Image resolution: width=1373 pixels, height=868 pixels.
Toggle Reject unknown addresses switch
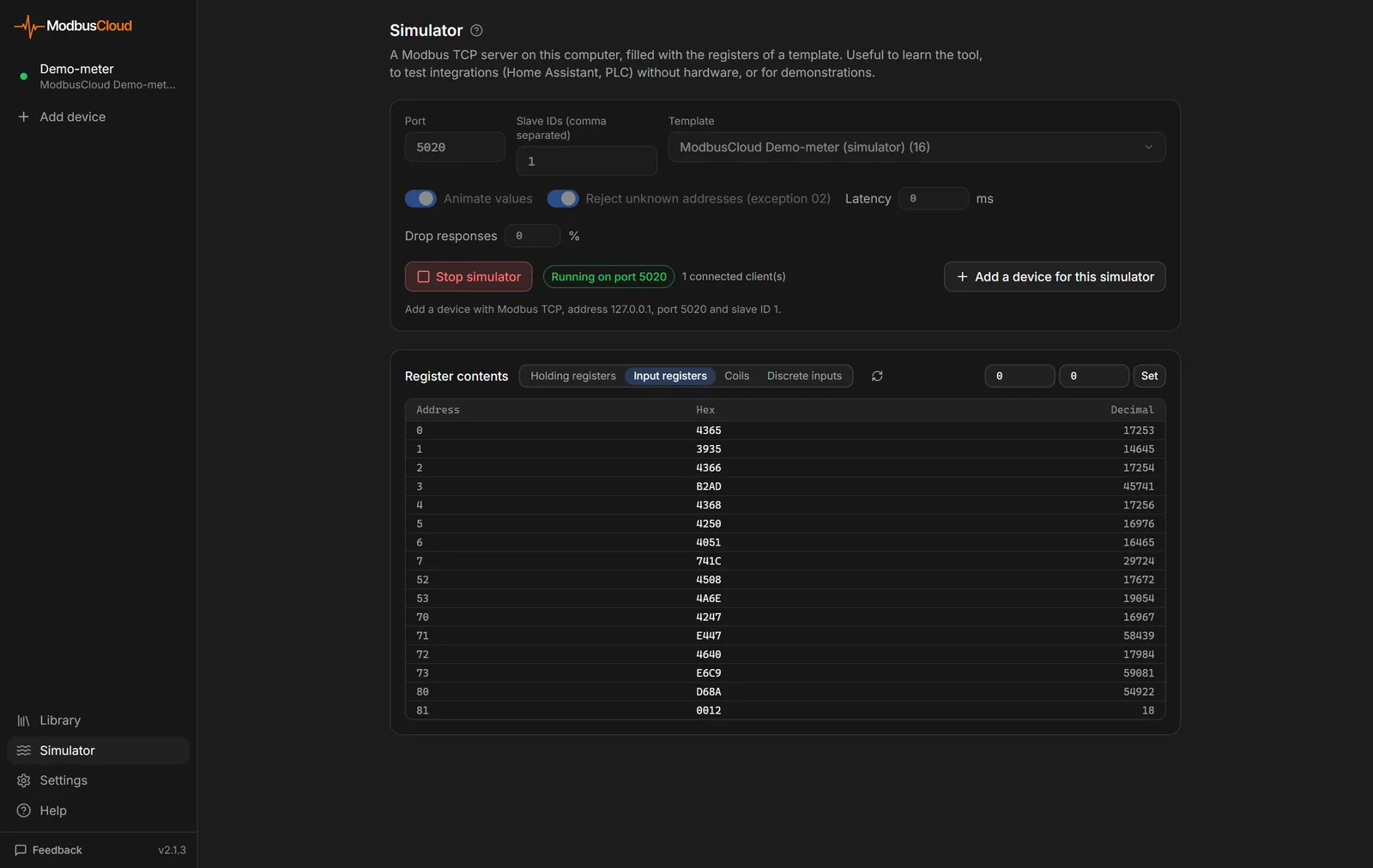pos(563,199)
